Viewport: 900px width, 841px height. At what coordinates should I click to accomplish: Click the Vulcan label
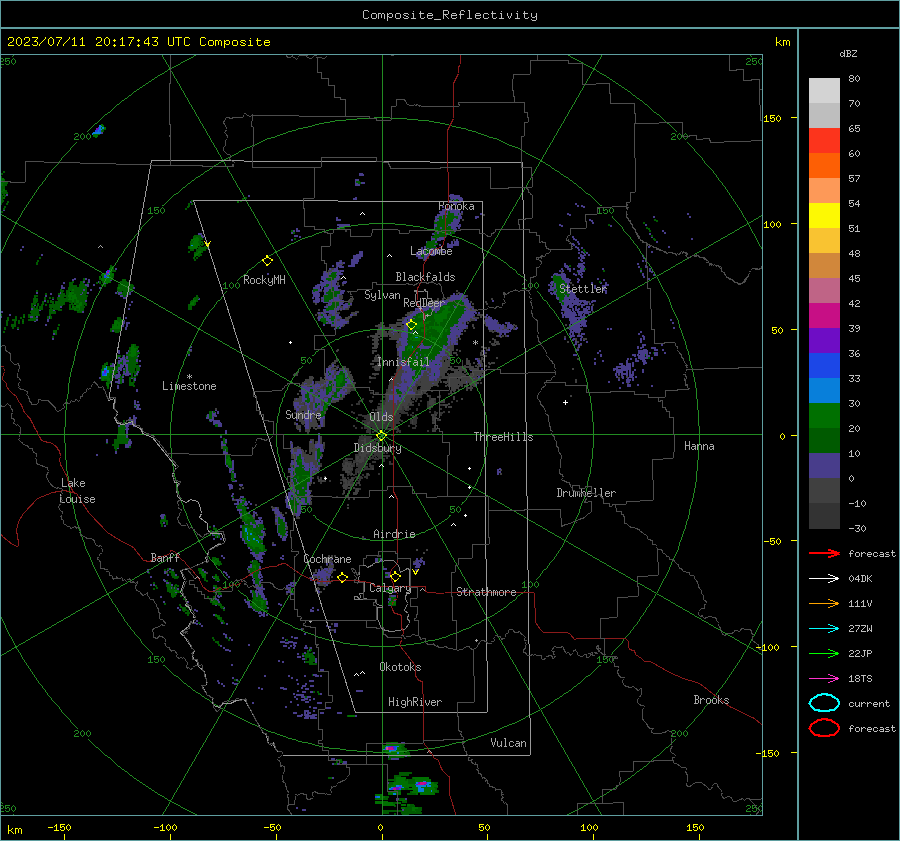click(x=509, y=743)
